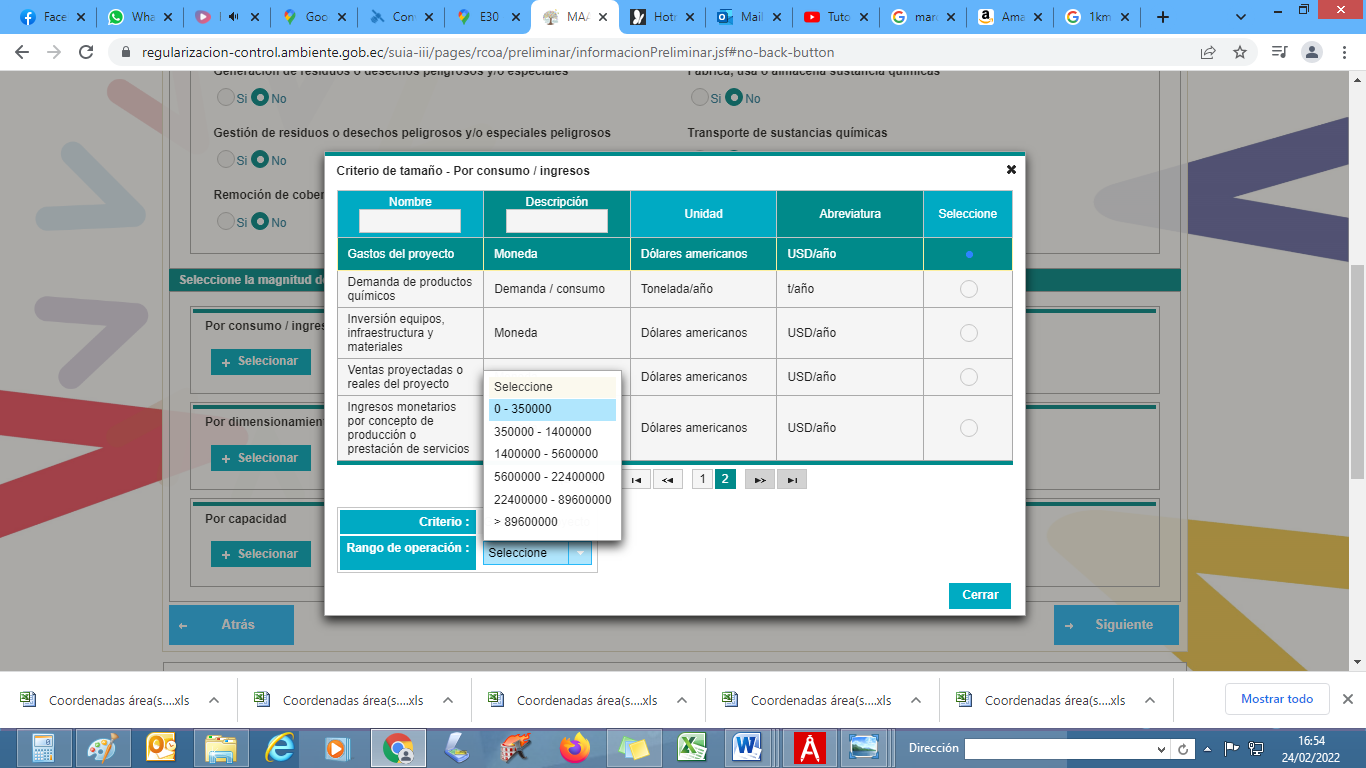This screenshot has width=1366, height=768.
Task: Choose radio for Inversión equipos, infraestructura y materiales
Action: tap(968, 333)
